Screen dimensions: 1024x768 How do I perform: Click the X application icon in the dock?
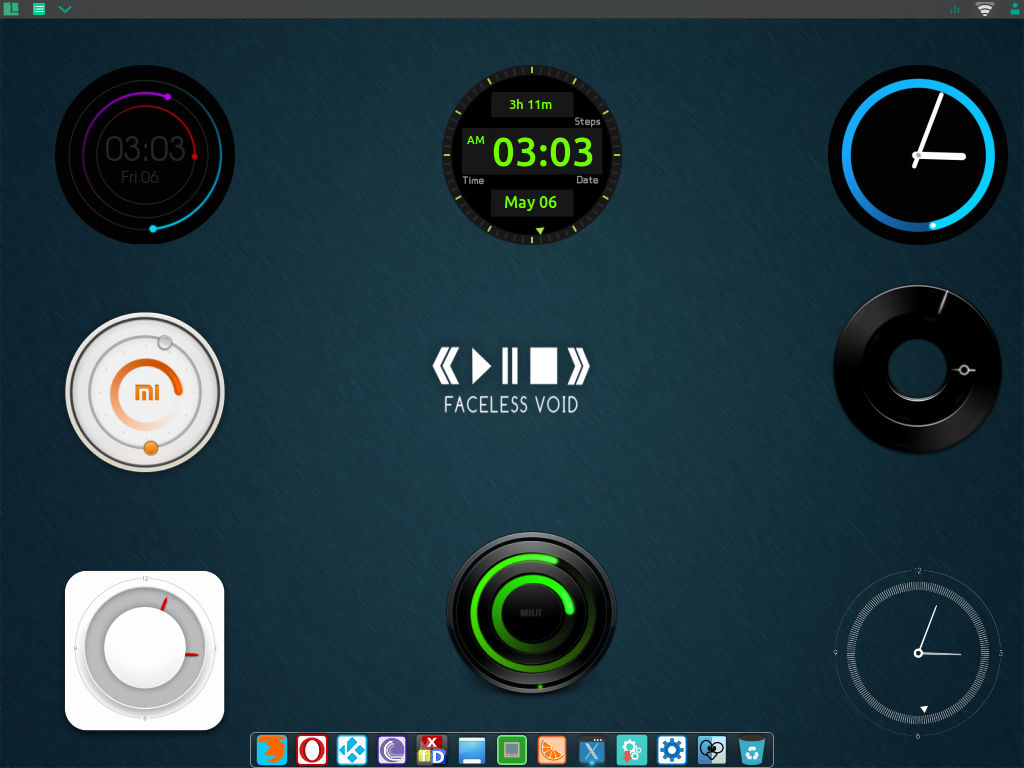click(591, 748)
